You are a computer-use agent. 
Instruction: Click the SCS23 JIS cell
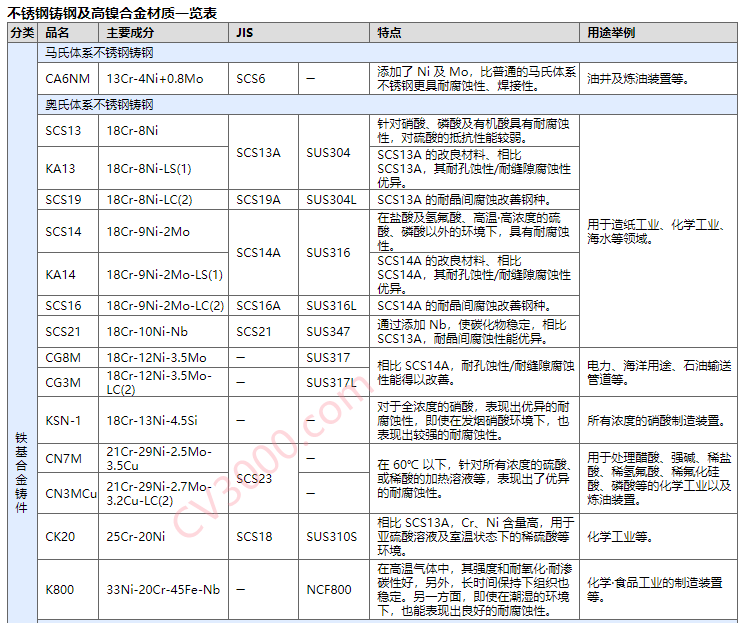tap(254, 479)
